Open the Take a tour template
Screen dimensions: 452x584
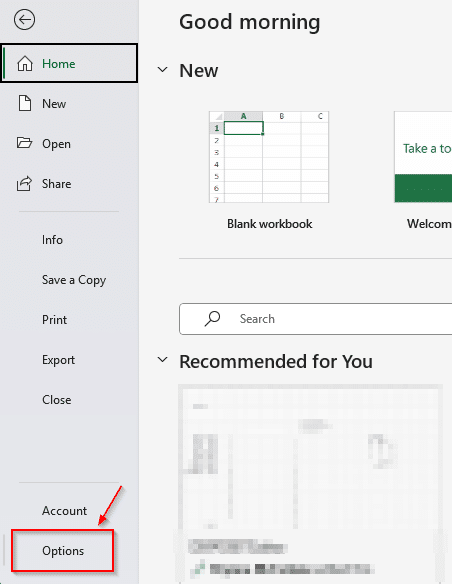pyautogui.click(x=423, y=157)
